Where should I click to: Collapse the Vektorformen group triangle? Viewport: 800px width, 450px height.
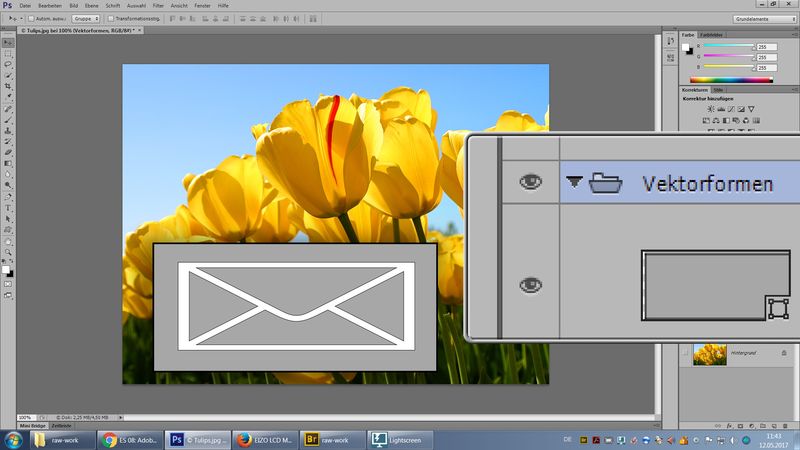[574, 183]
